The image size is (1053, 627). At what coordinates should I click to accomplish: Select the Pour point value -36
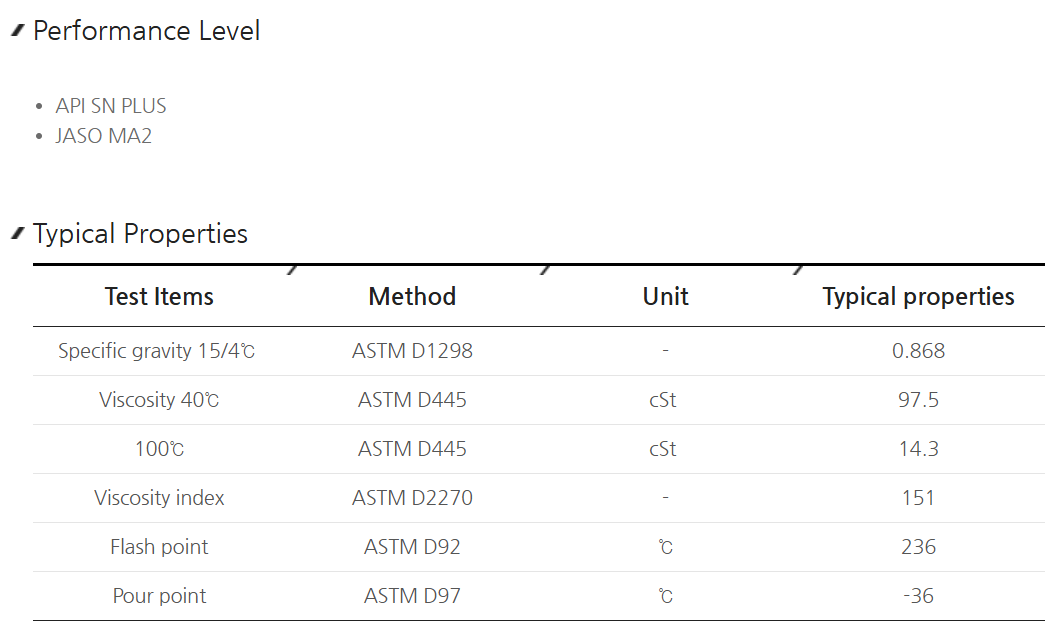pyautogui.click(x=919, y=596)
